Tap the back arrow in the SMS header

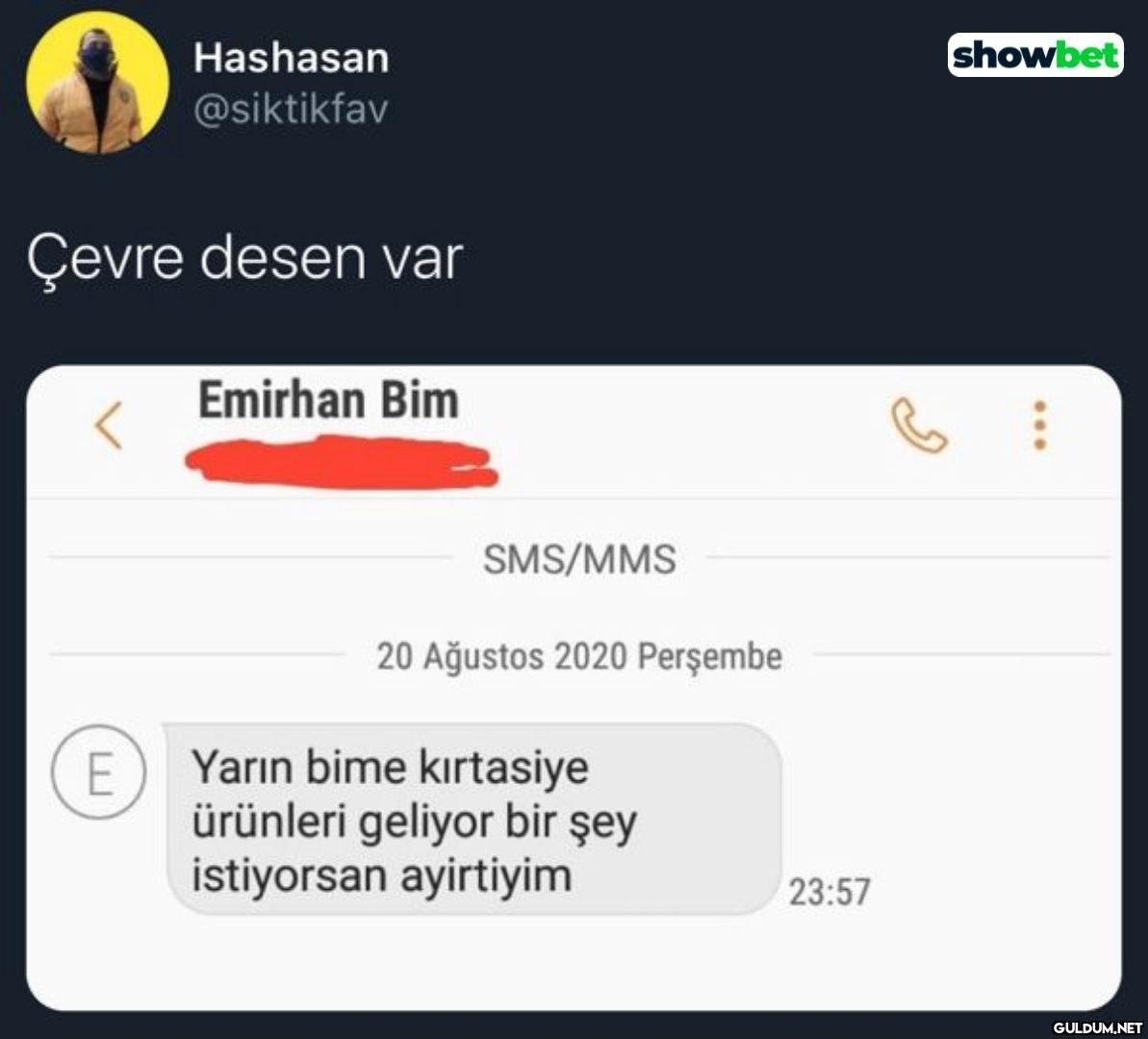(x=109, y=424)
